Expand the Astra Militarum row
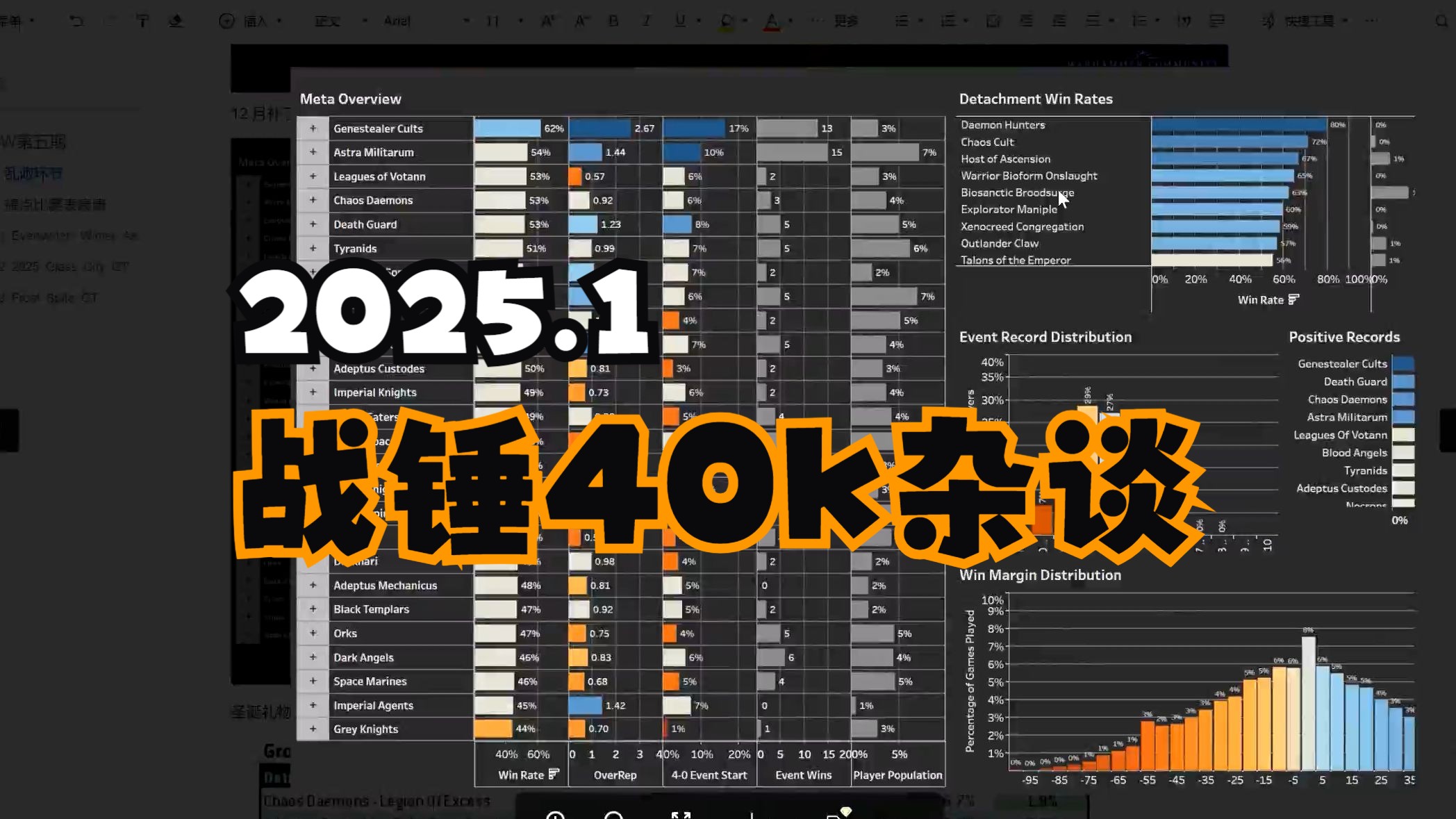This screenshot has width=1456, height=819. tap(313, 152)
